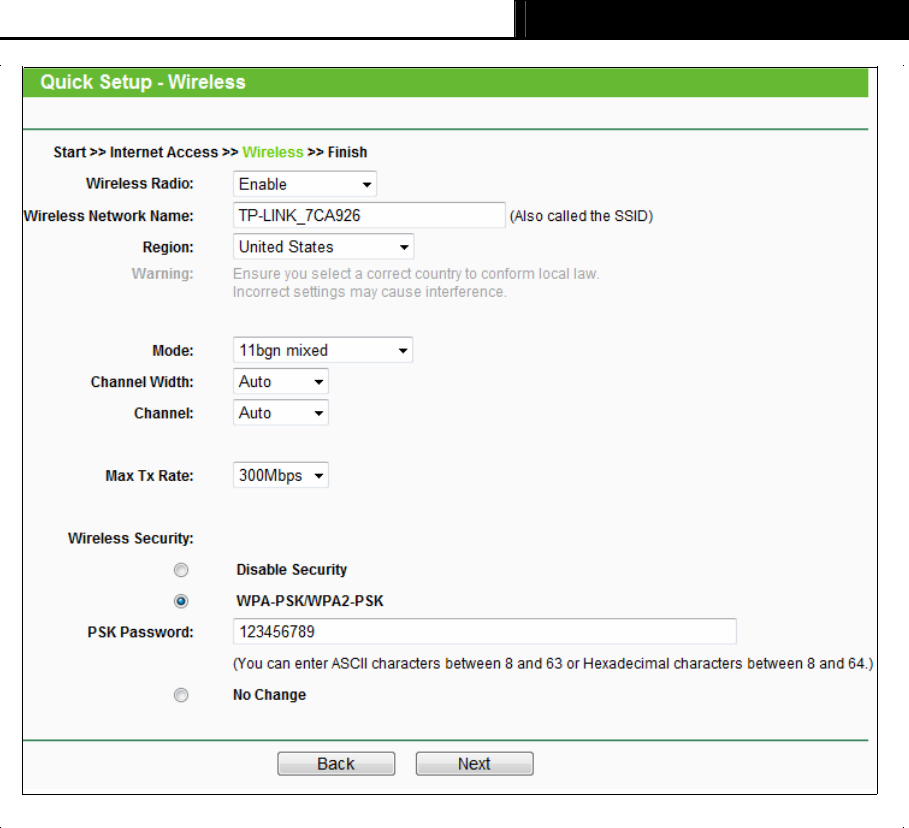This screenshot has height=828, width=909.
Task: Click the Start breadcrumb step
Action: point(70,152)
